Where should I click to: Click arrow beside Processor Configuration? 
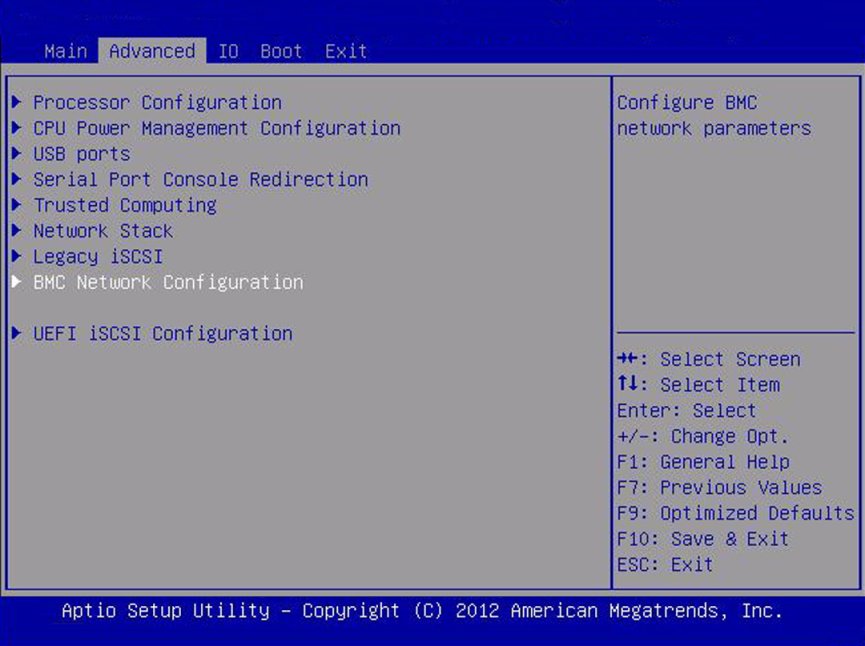[x=17, y=102]
